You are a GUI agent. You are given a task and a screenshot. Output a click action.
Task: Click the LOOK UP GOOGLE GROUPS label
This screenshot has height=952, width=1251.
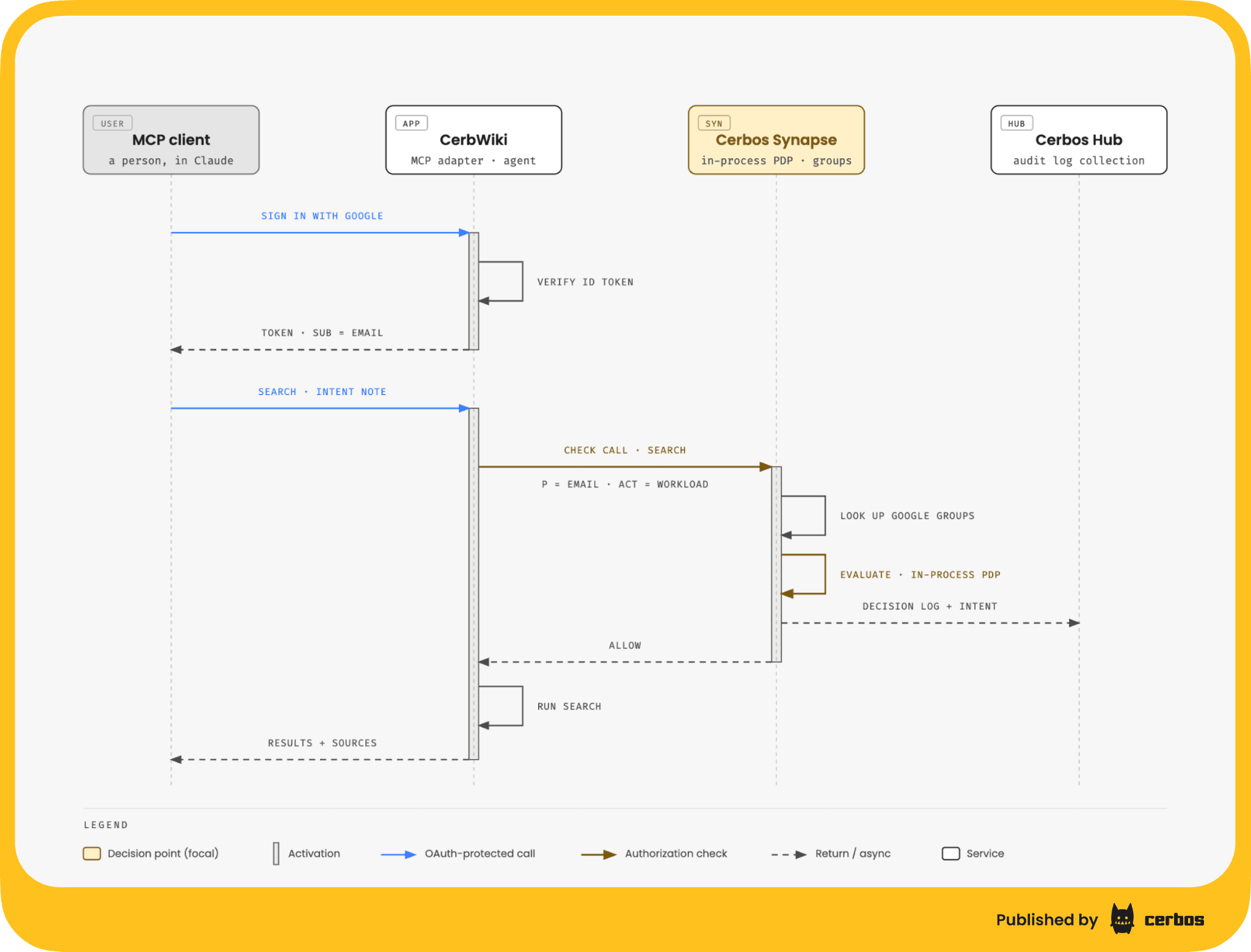pos(907,516)
